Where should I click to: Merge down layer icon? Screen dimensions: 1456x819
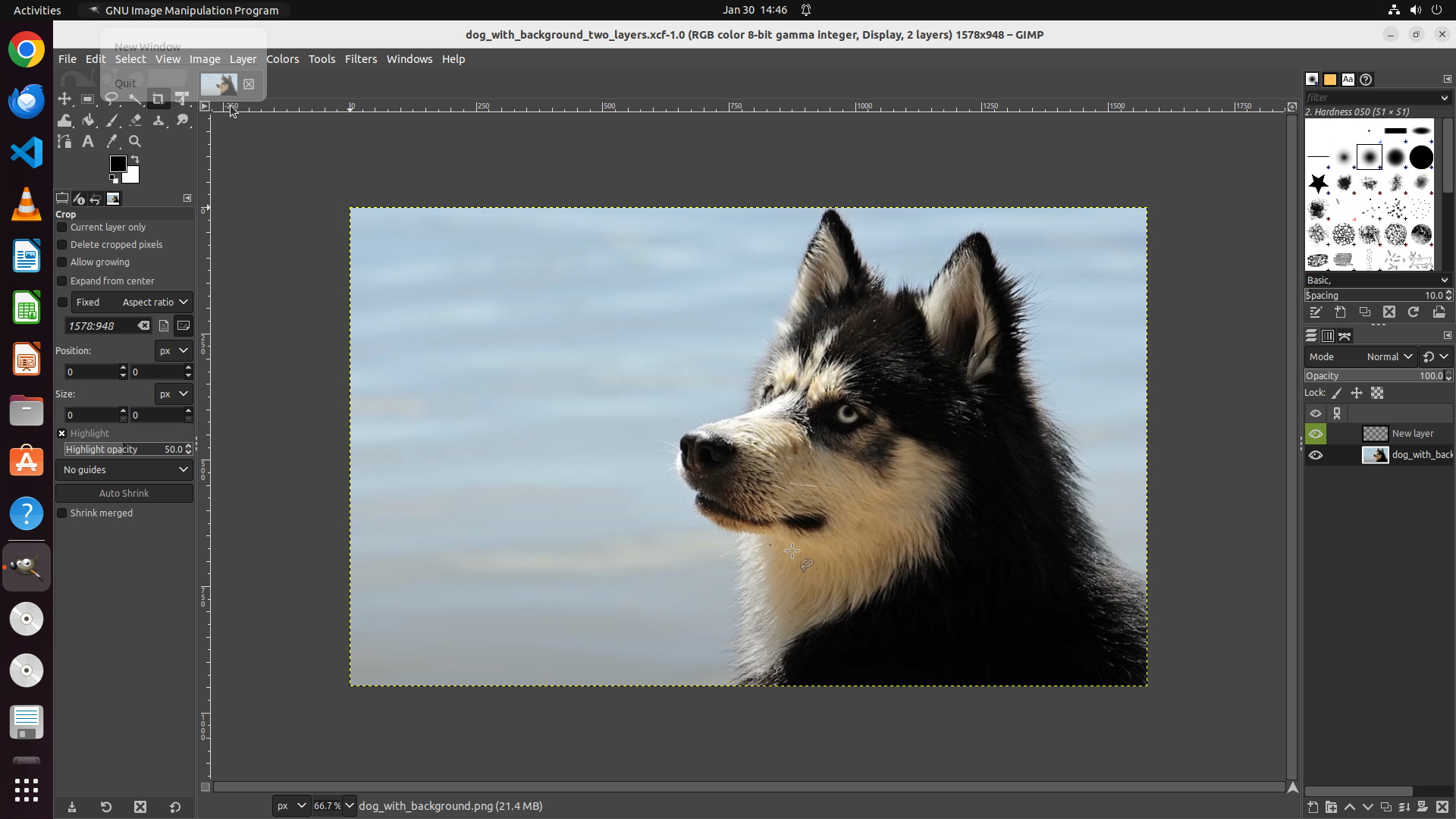pos(1404,807)
